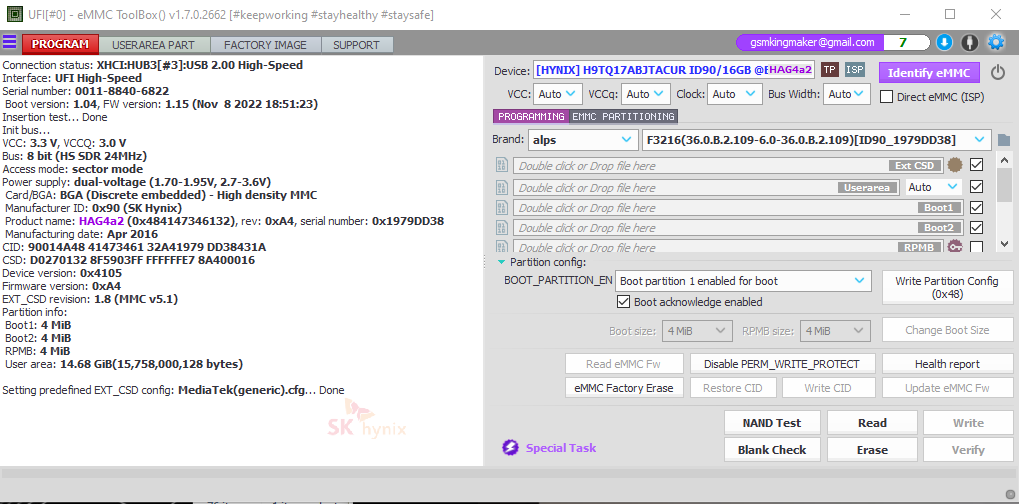Image resolution: width=1019 pixels, height=504 pixels.
Task: Switch to the PROGRAM tab
Action: [x=60, y=45]
